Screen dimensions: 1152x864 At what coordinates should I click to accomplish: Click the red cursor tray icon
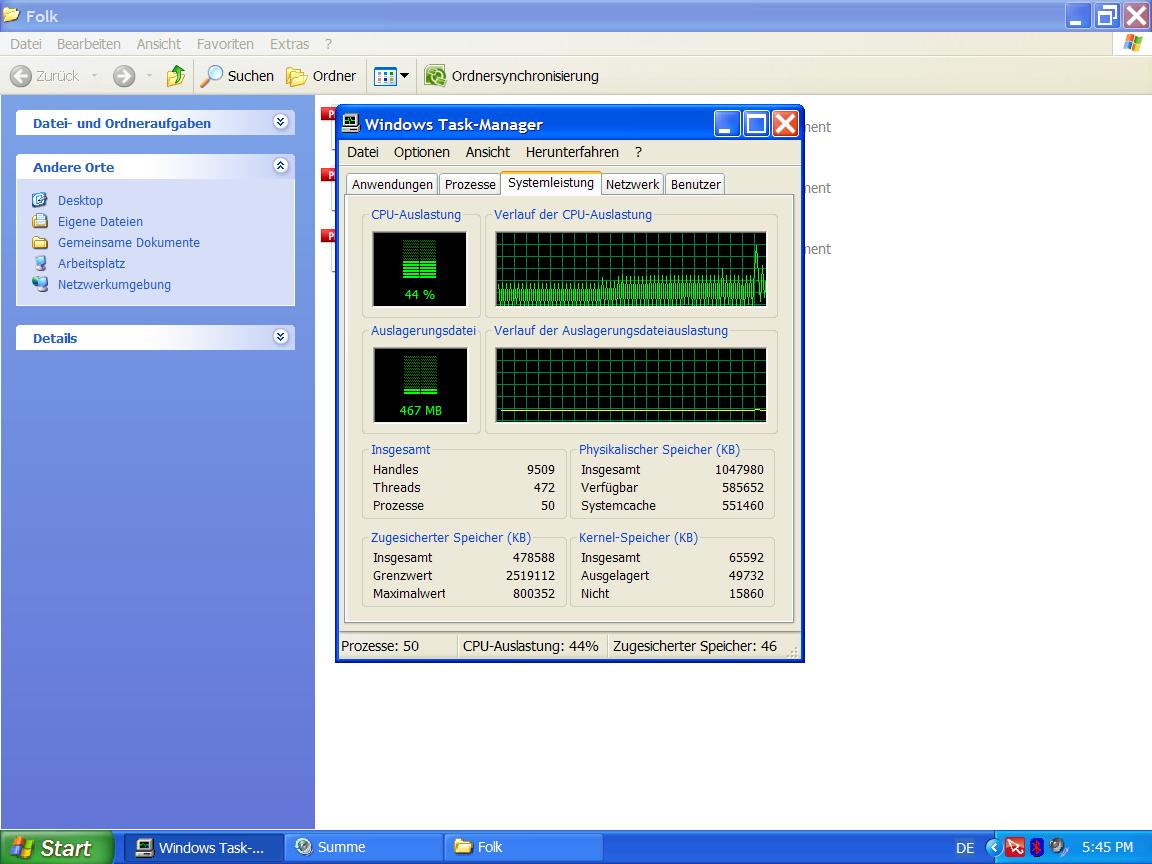(x=1015, y=848)
